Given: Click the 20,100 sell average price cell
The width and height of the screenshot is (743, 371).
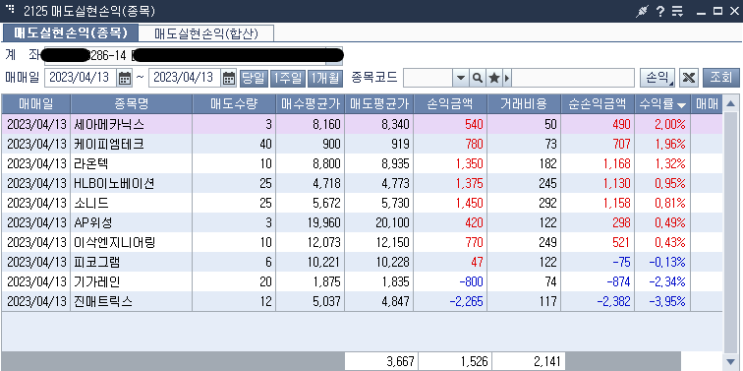Looking at the screenshot, I should (x=379, y=223).
